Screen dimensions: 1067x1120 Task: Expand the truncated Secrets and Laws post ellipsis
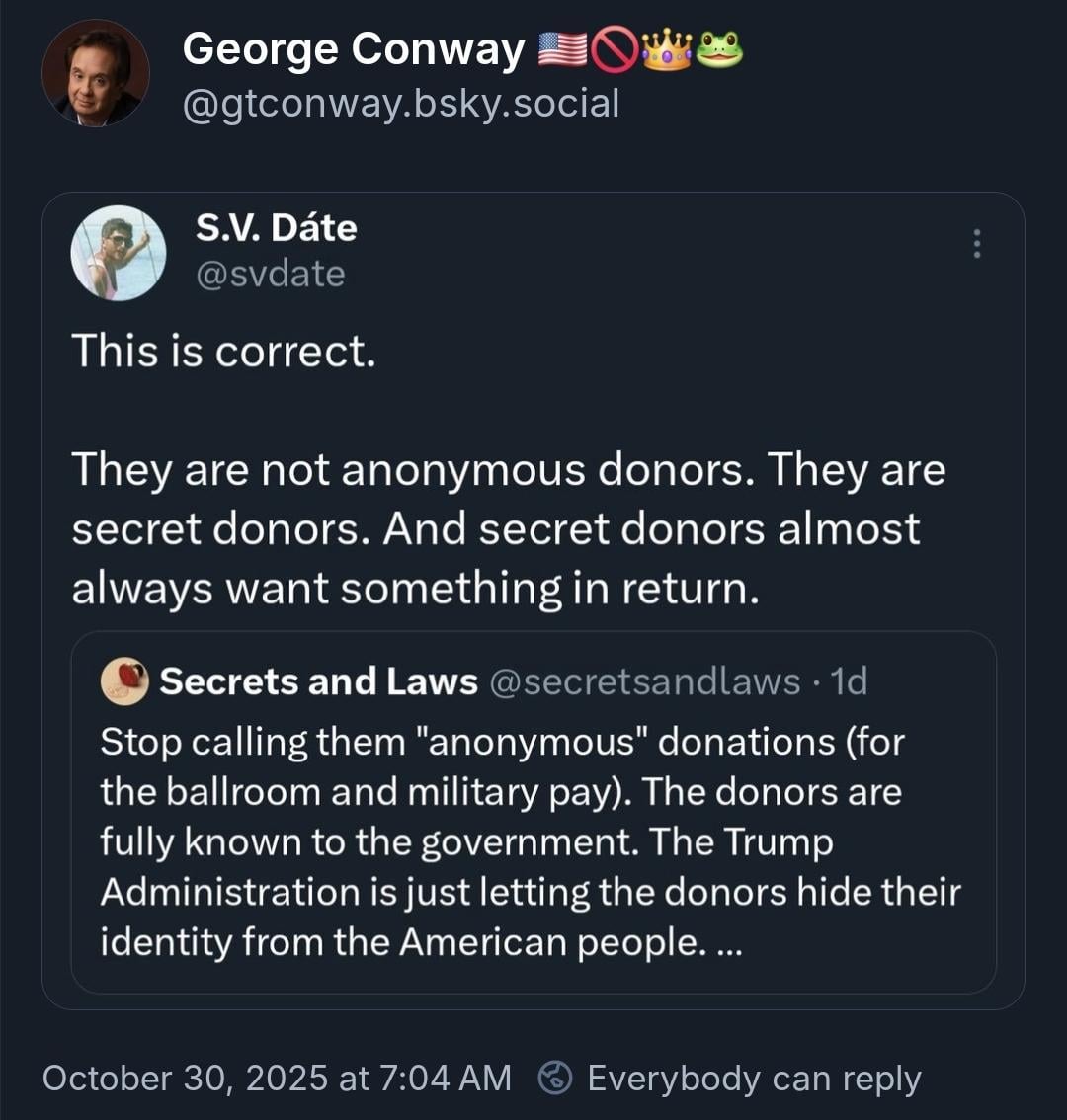pyautogui.click(x=727, y=942)
